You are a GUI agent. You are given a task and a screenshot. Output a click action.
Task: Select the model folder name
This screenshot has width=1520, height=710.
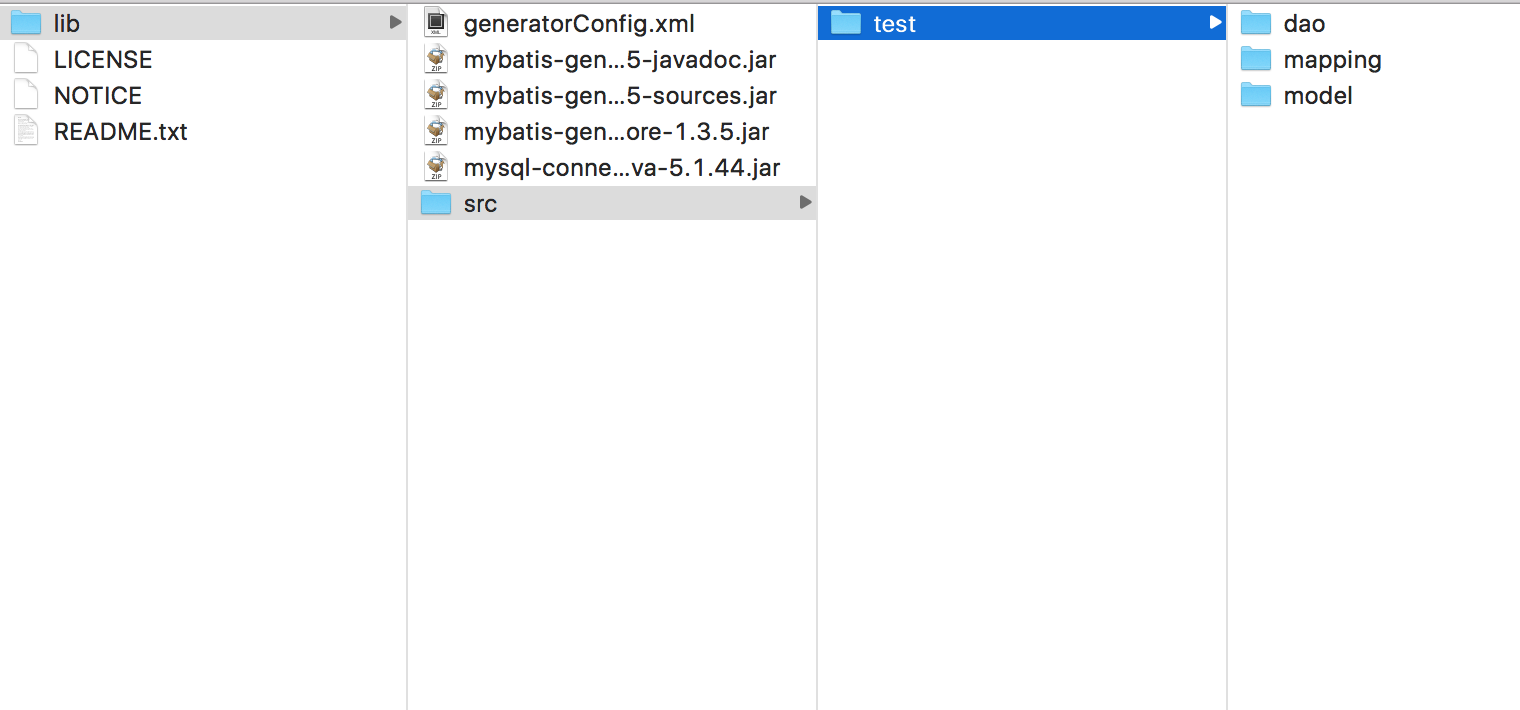click(x=1318, y=96)
